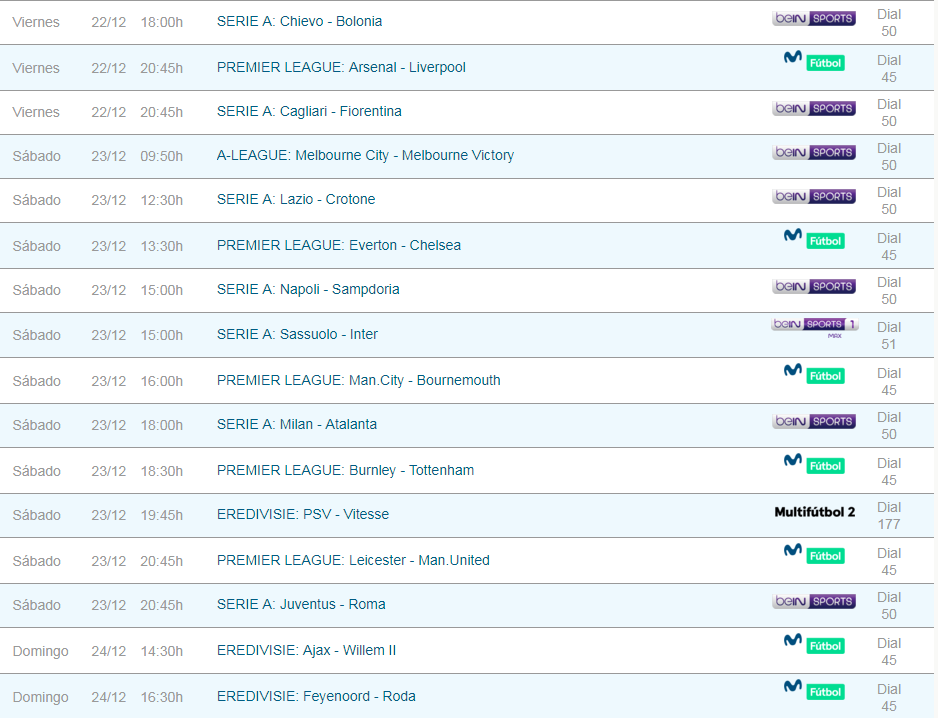Image resolution: width=938 pixels, height=718 pixels.
Task: Click beIN Sports logo for Chievo - Bolonia
Action: (x=814, y=19)
